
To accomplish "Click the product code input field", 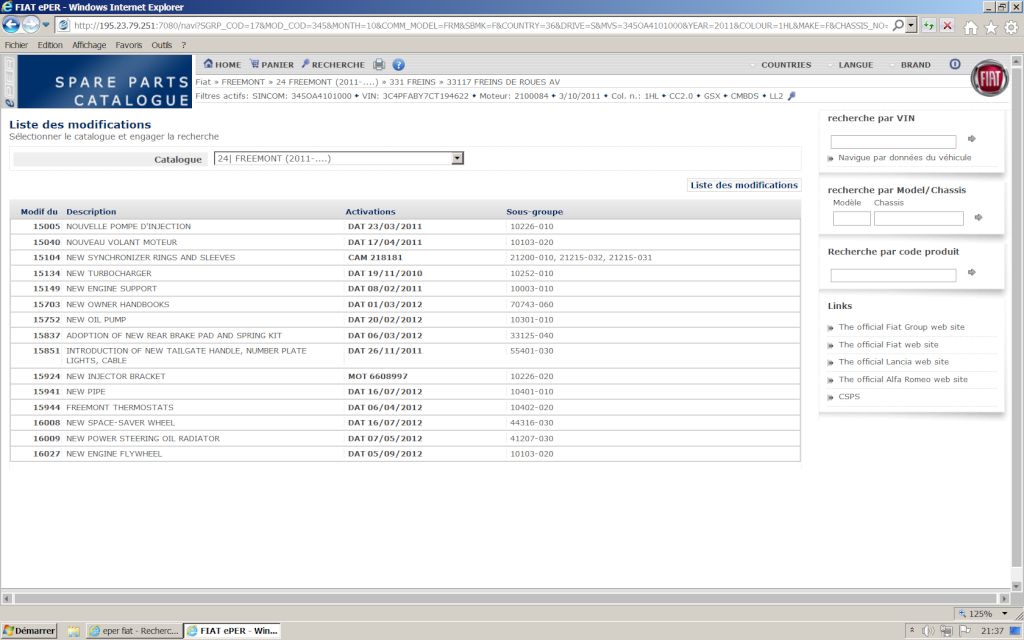I will point(893,275).
